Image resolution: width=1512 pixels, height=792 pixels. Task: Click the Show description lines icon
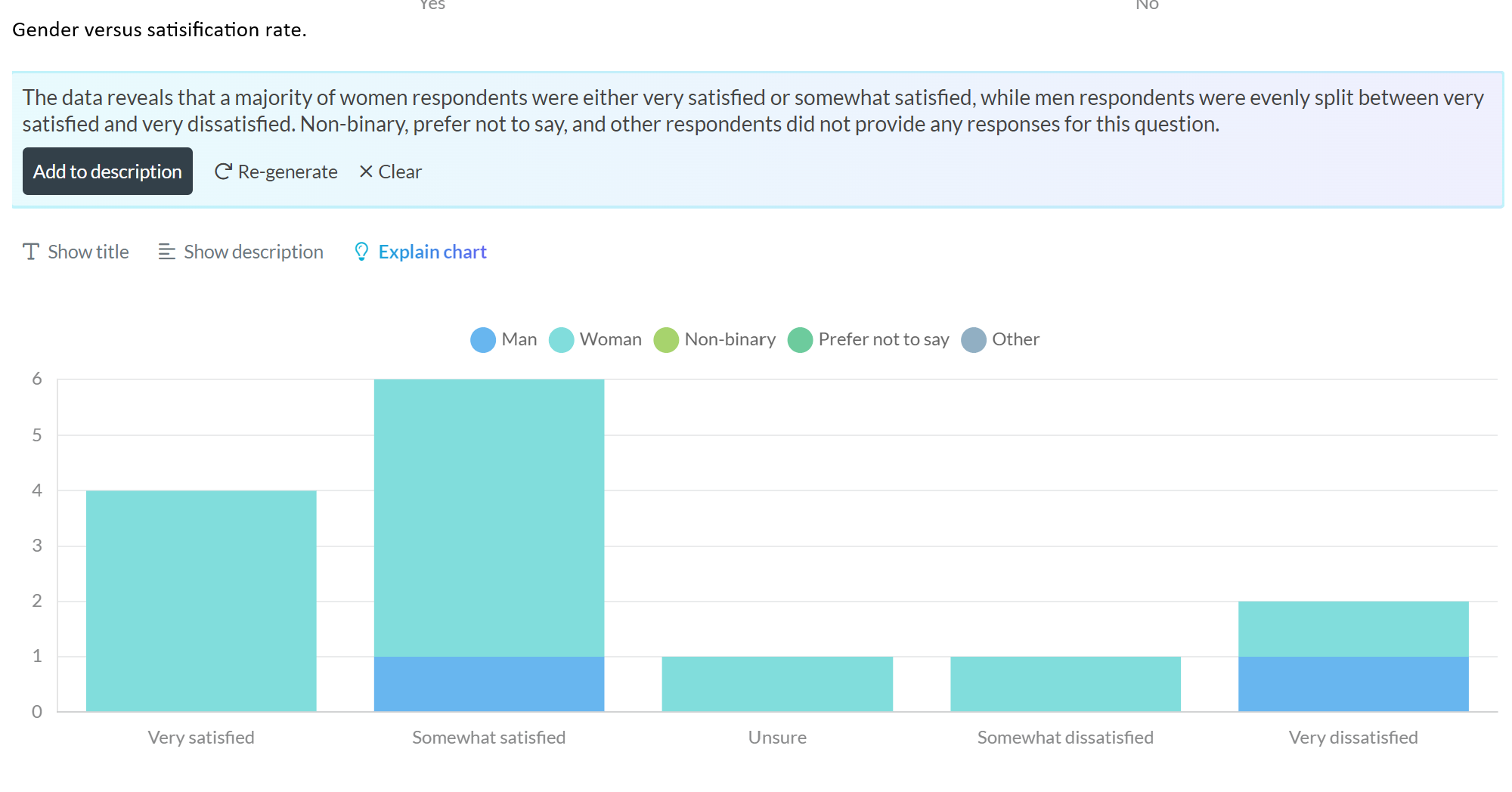(166, 252)
